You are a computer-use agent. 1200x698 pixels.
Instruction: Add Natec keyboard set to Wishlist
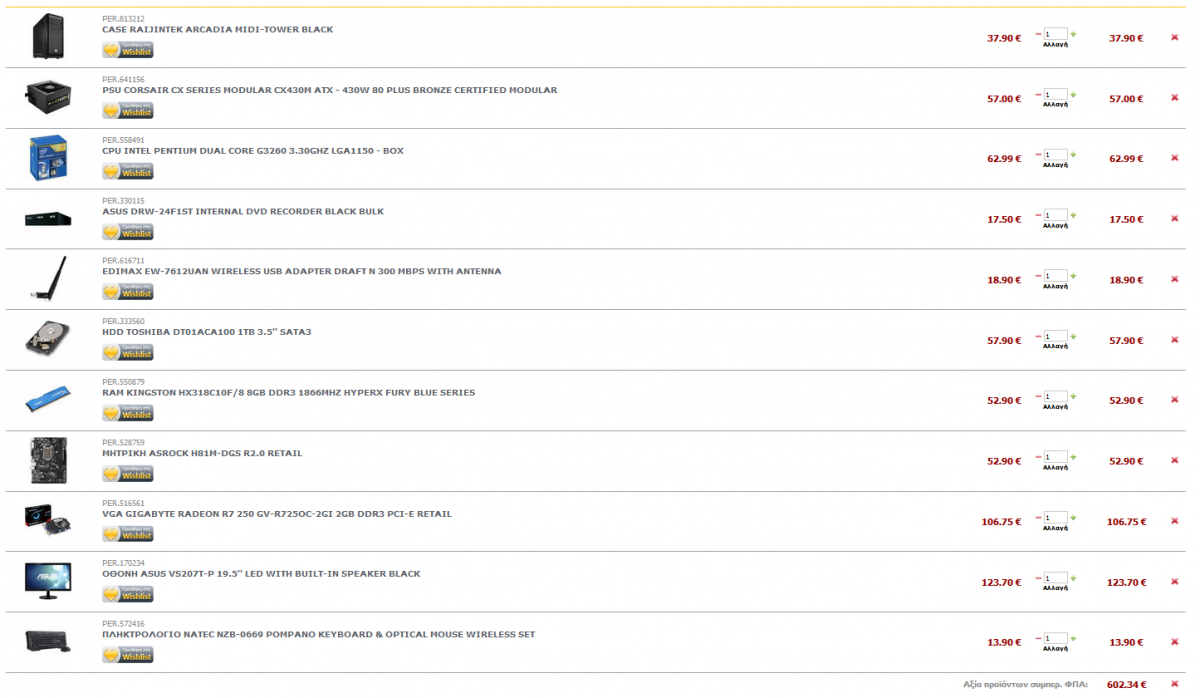click(128, 655)
